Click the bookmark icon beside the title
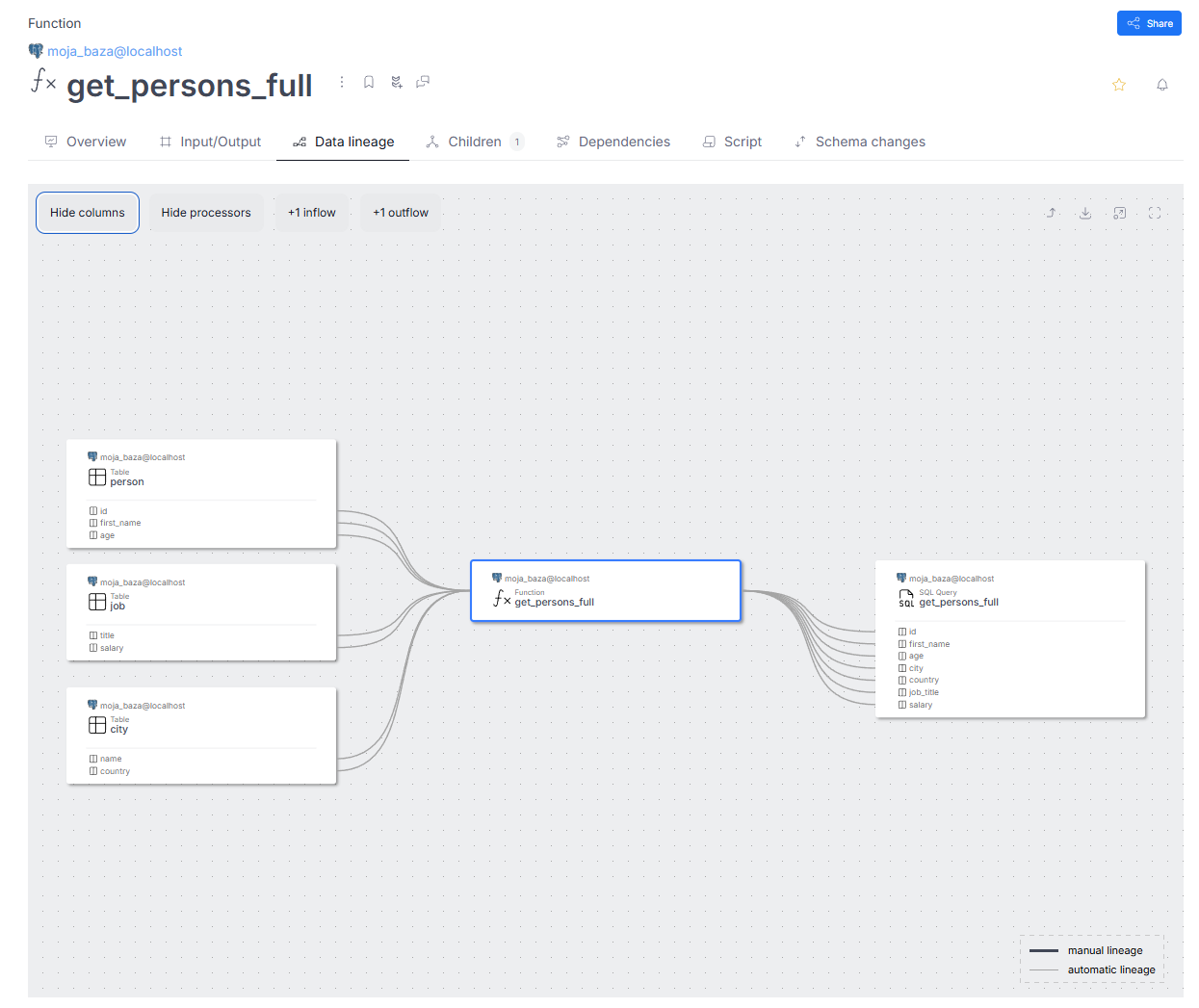Viewport: 1199px width, 1008px height. [369, 82]
